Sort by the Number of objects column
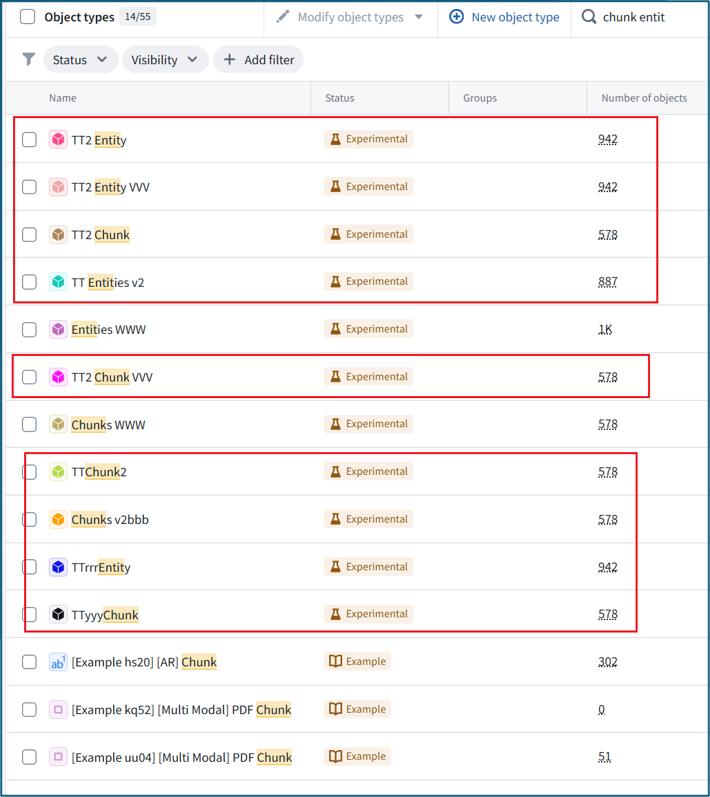This screenshot has height=797, width=710. 644,98
